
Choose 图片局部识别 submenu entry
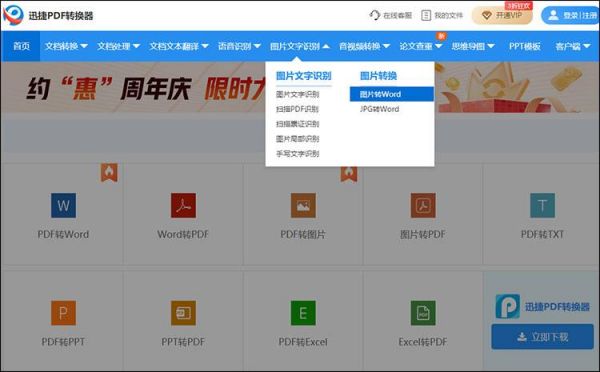[x=297, y=139]
